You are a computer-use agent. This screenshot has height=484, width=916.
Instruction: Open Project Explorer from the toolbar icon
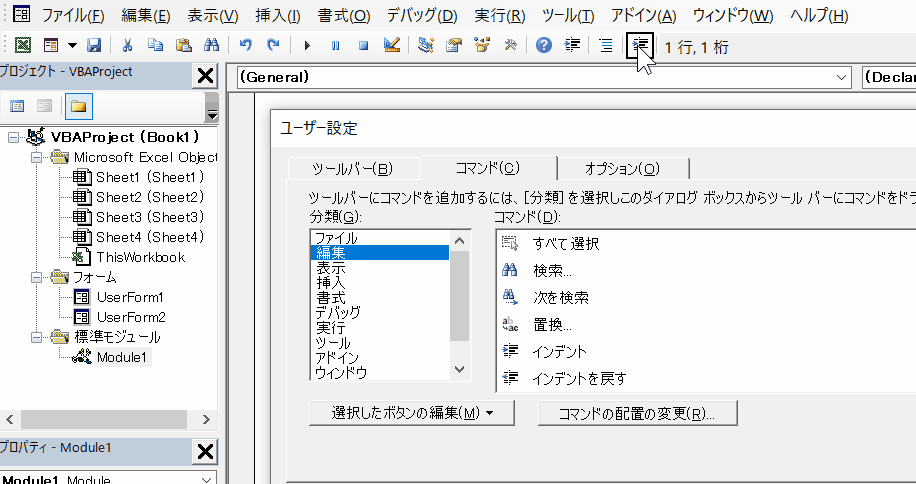pos(426,45)
